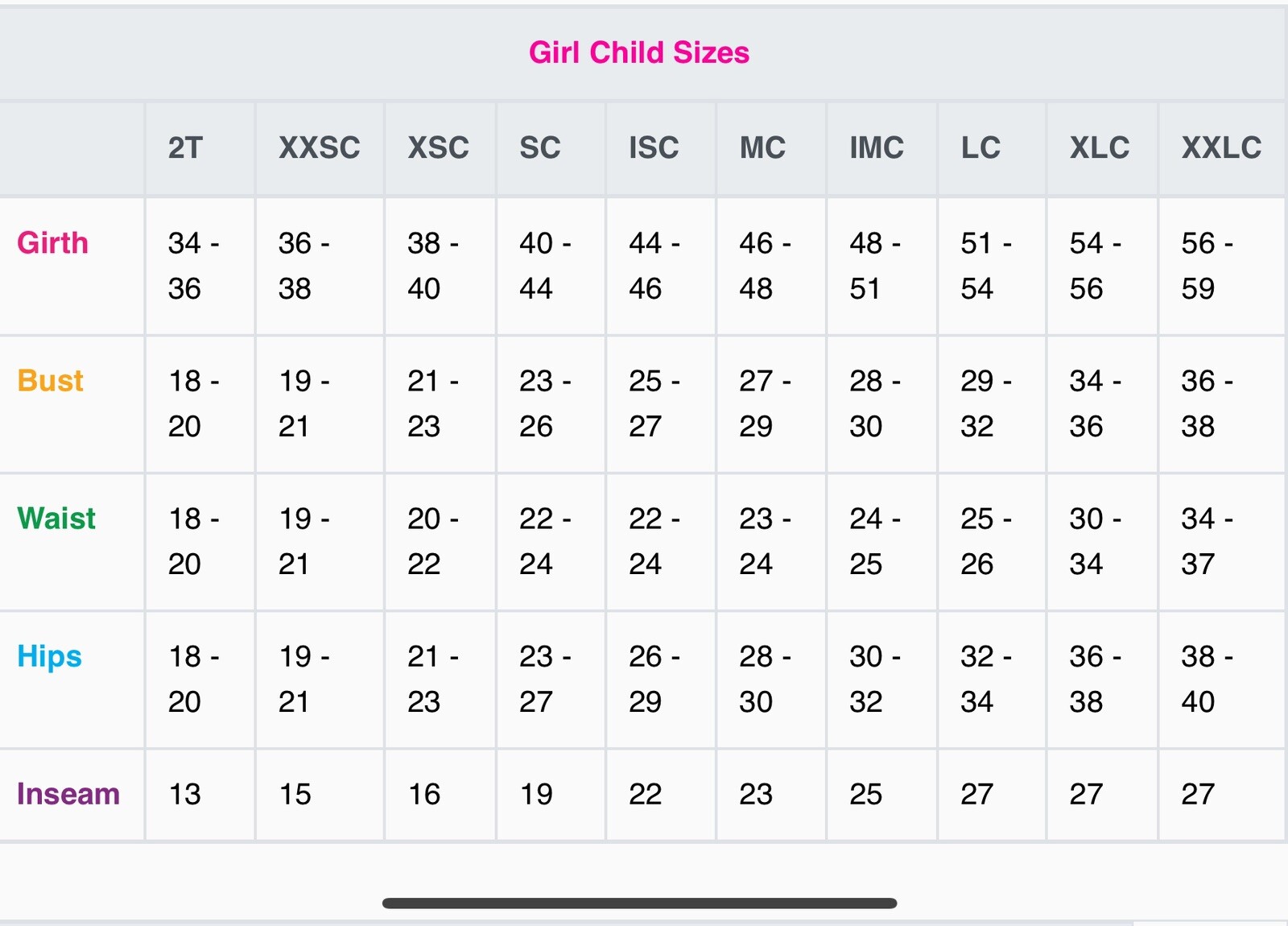Click the Inseam value 13 for 2T
This screenshot has height=926, width=1288.
tap(184, 794)
